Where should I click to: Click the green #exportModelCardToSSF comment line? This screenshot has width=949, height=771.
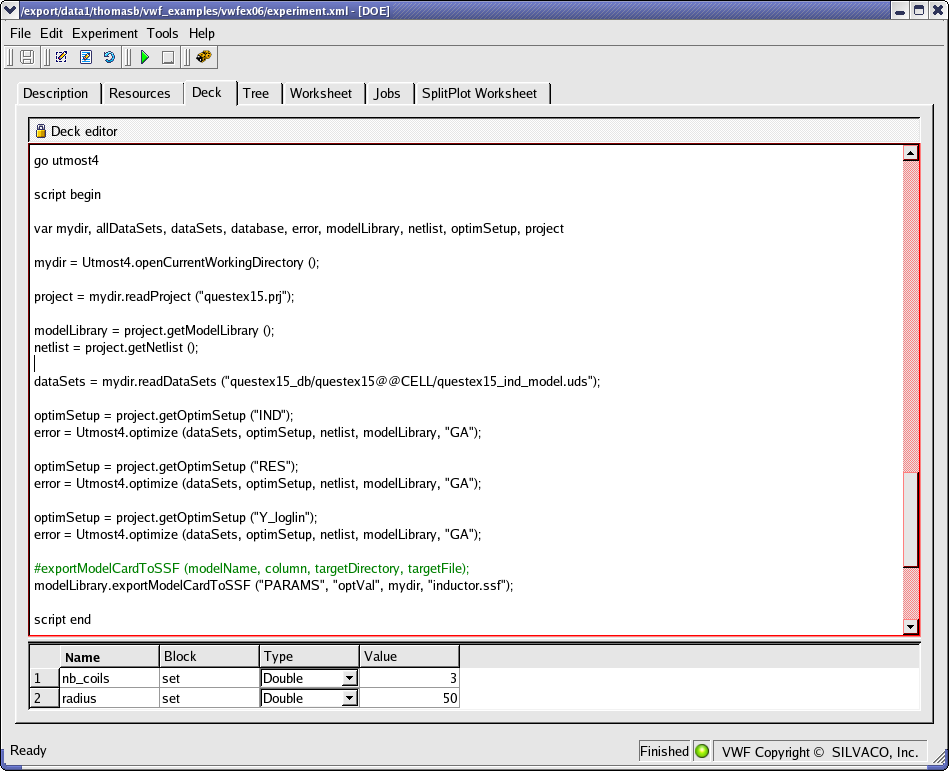click(252, 568)
